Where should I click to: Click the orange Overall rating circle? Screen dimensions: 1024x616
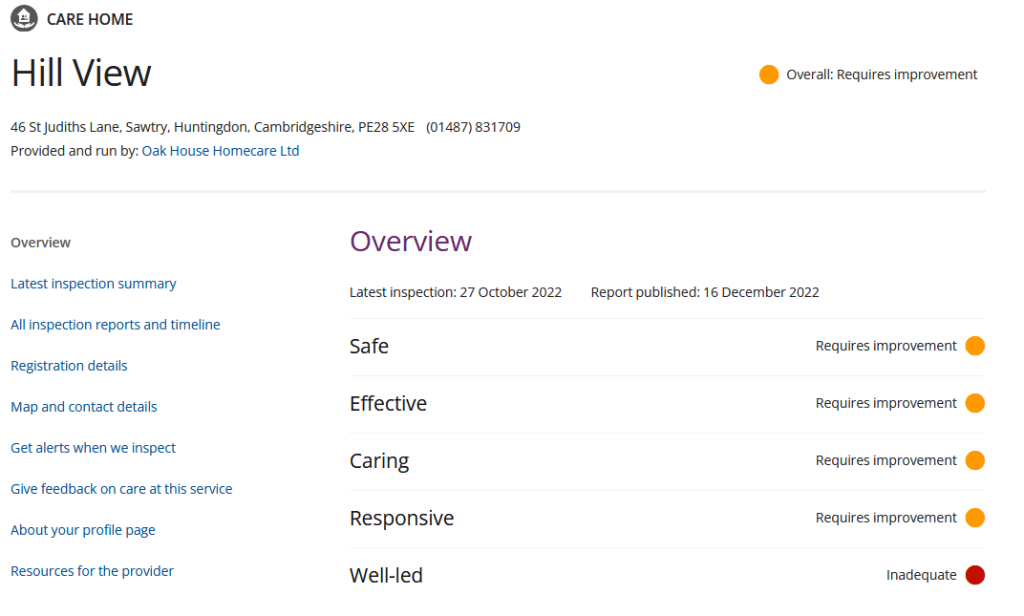[768, 75]
